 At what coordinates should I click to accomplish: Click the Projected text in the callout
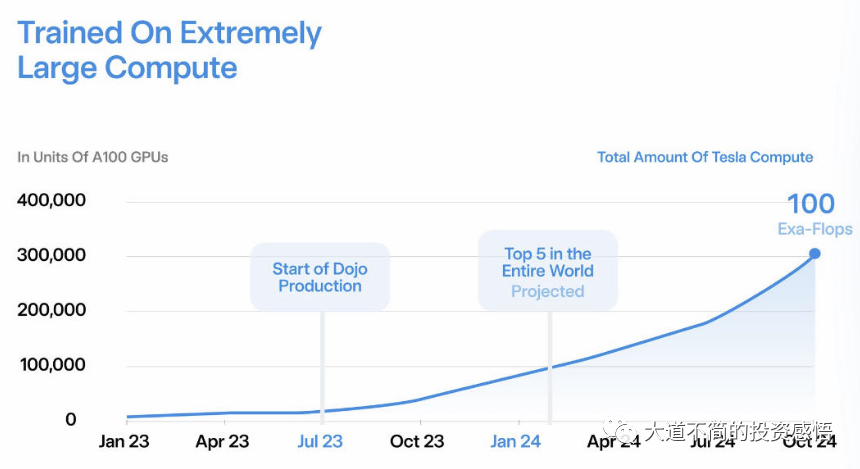click(548, 292)
